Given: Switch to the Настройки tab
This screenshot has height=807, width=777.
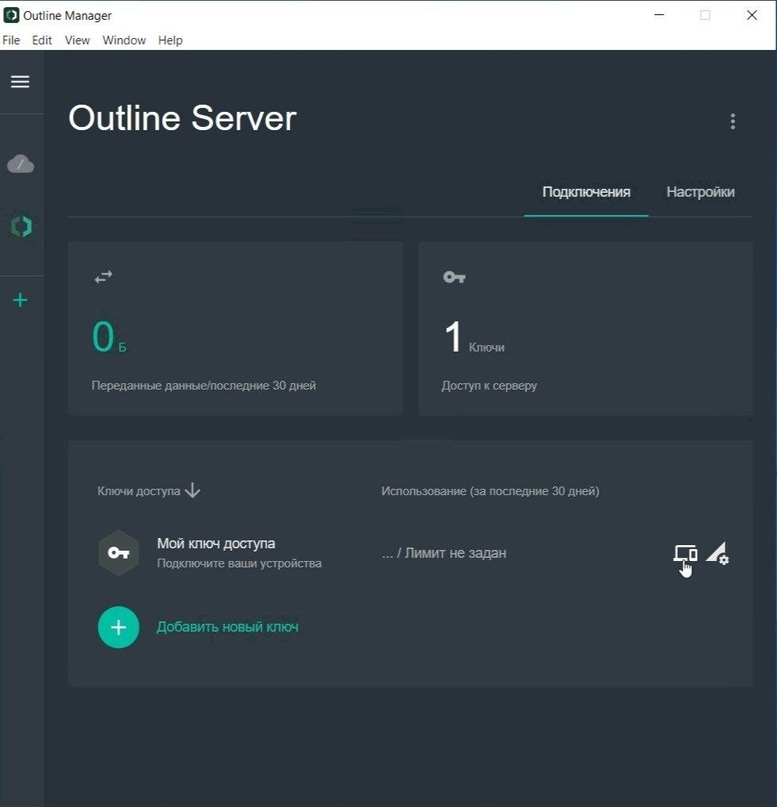Looking at the screenshot, I should pyautogui.click(x=700, y=192).
